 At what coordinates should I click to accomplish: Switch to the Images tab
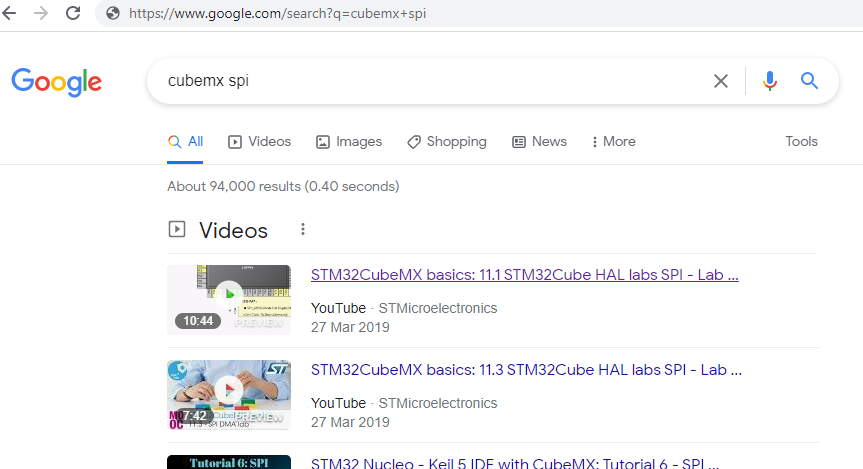349,142
